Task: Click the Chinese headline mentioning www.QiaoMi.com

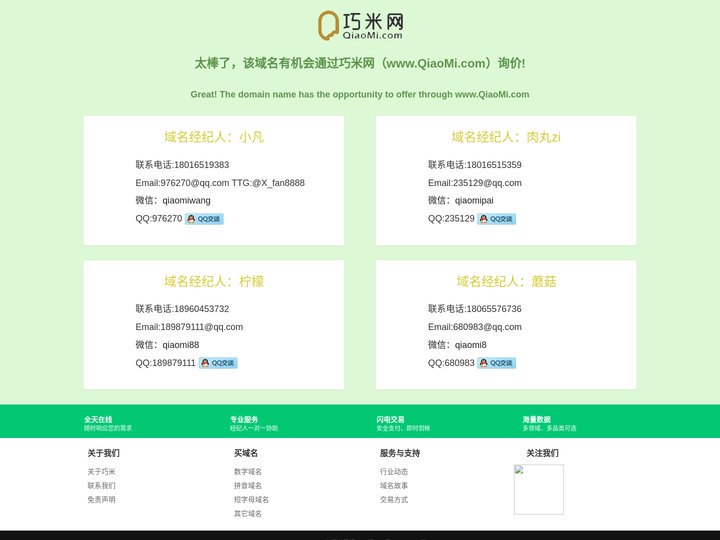Action: (x=360, y=63)
